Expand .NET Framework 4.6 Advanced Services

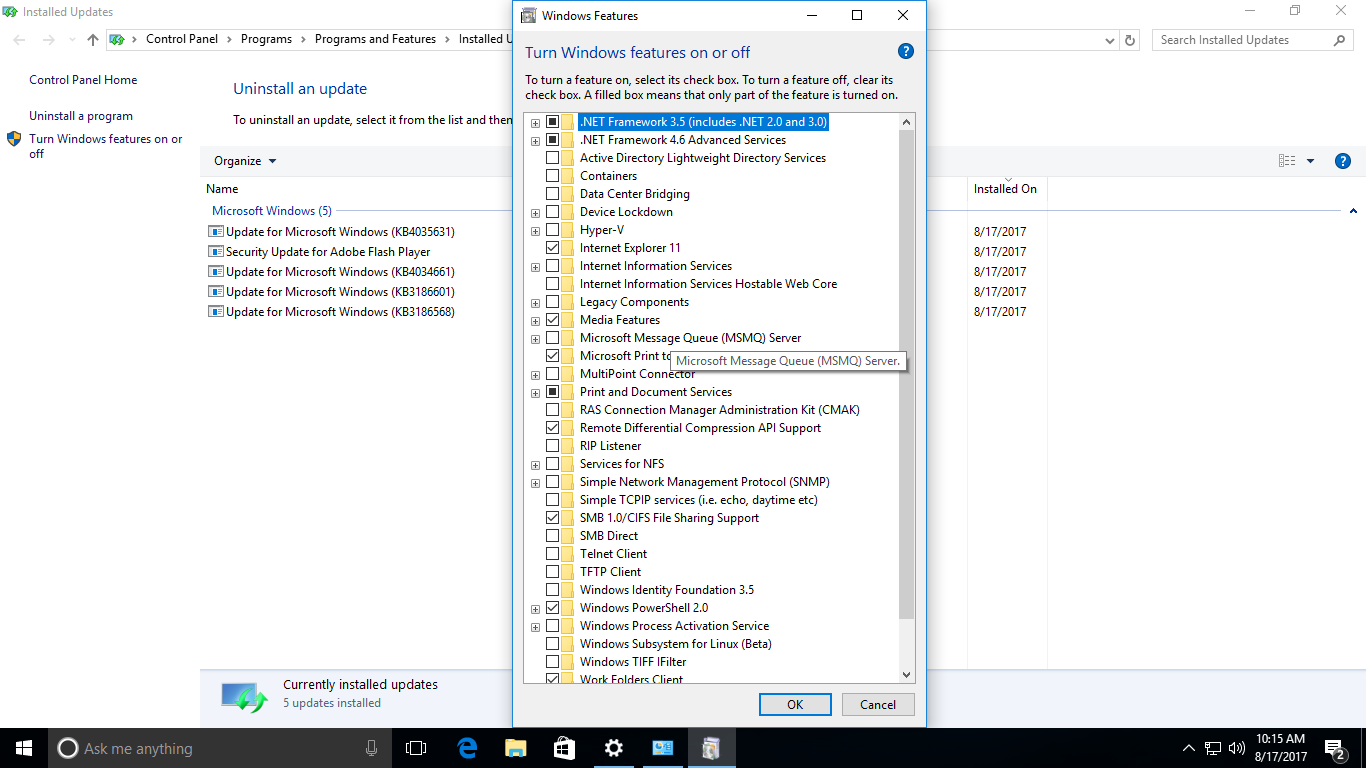536,141
